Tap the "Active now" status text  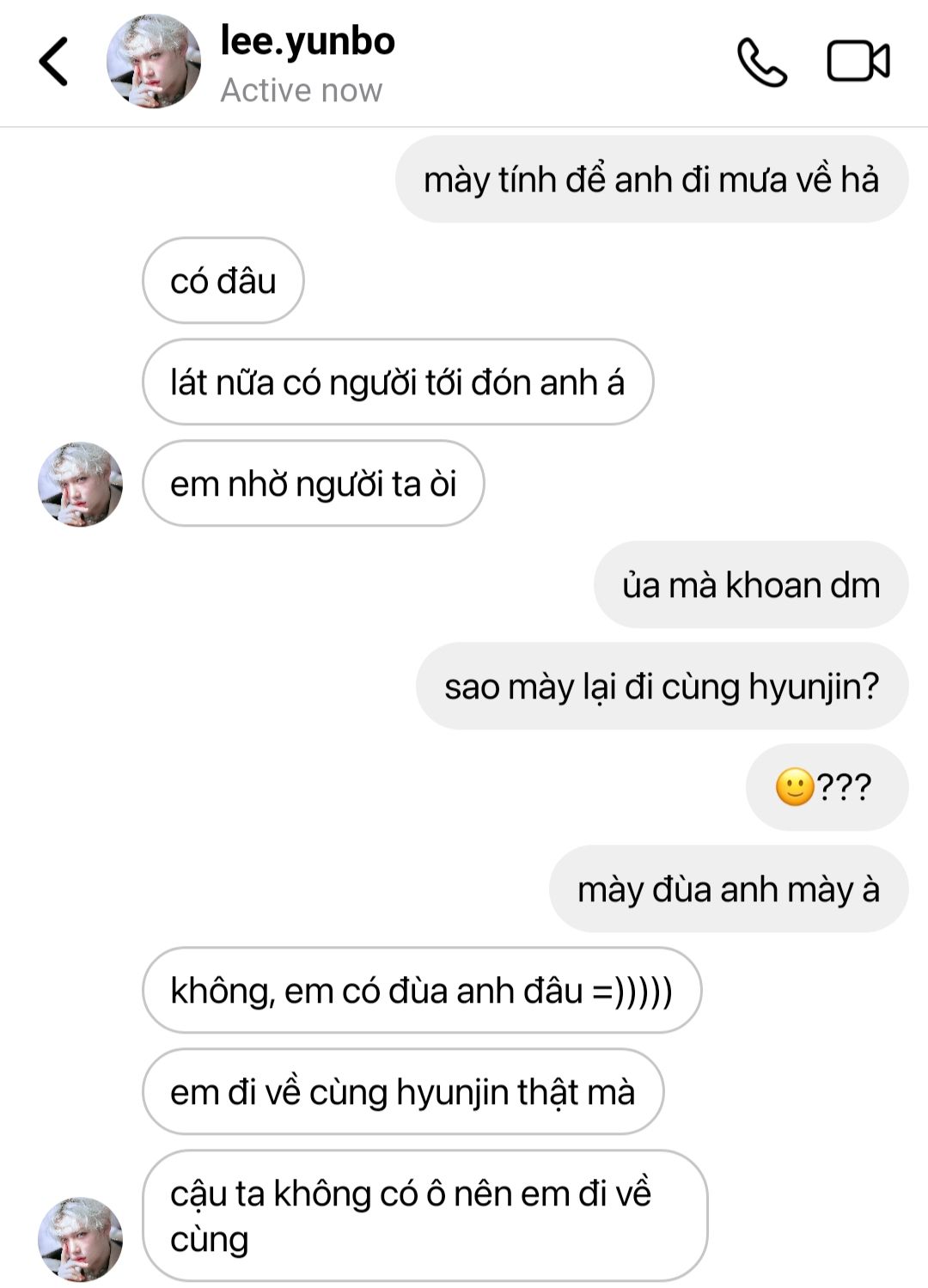[301, 90]
